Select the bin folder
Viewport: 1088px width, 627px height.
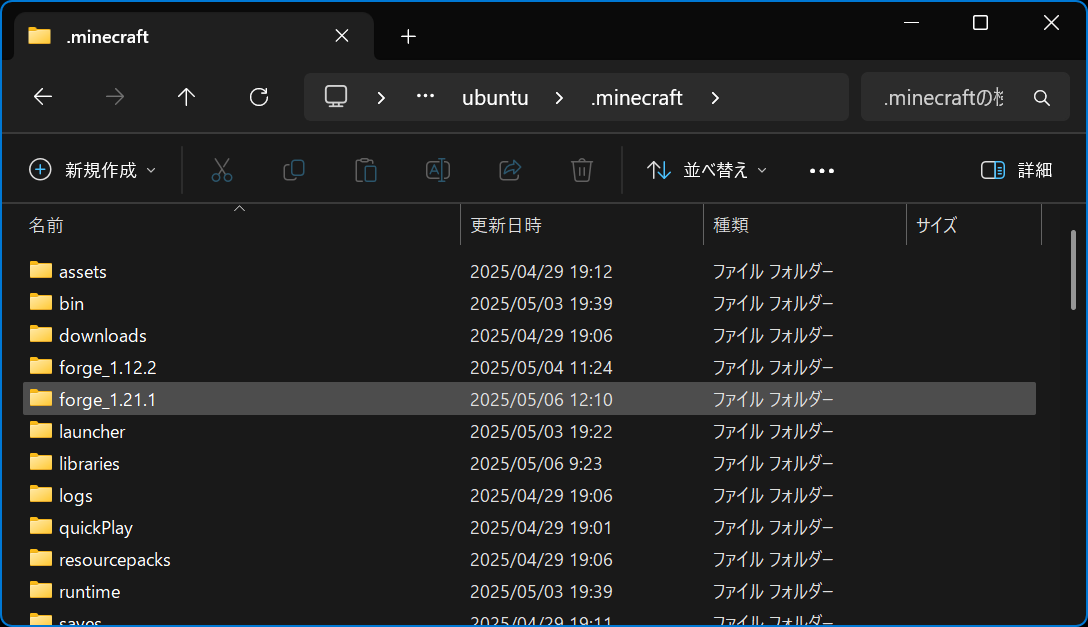[529, 303]
